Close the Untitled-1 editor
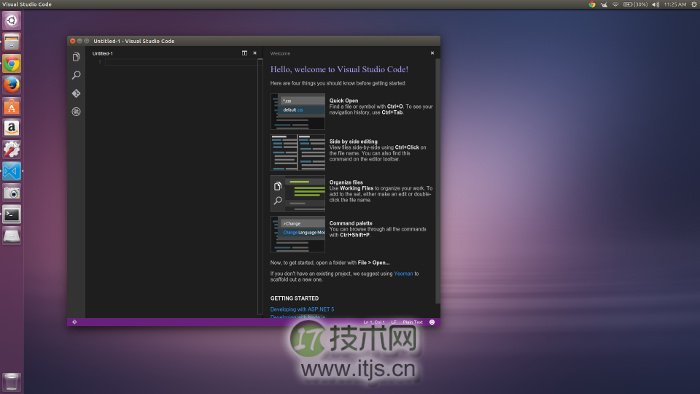The width and height of the screenshot is (700, 394). point(255,53)
